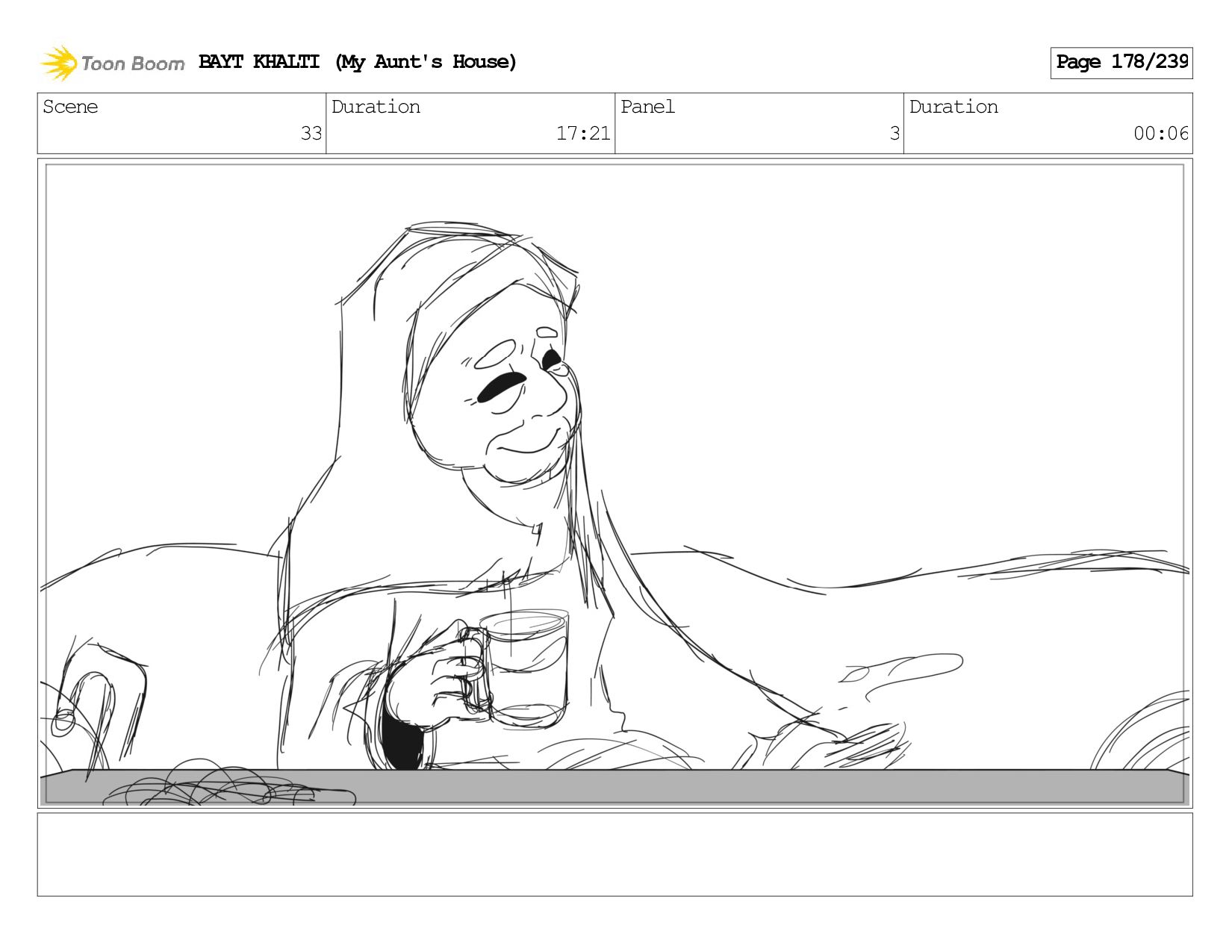
Task: Click the empty notes box below panel
Action: (615, 854)
